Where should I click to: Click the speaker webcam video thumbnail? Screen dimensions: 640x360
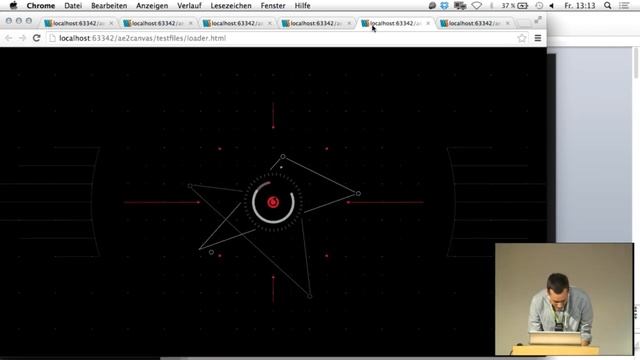(x=564, y=299)
